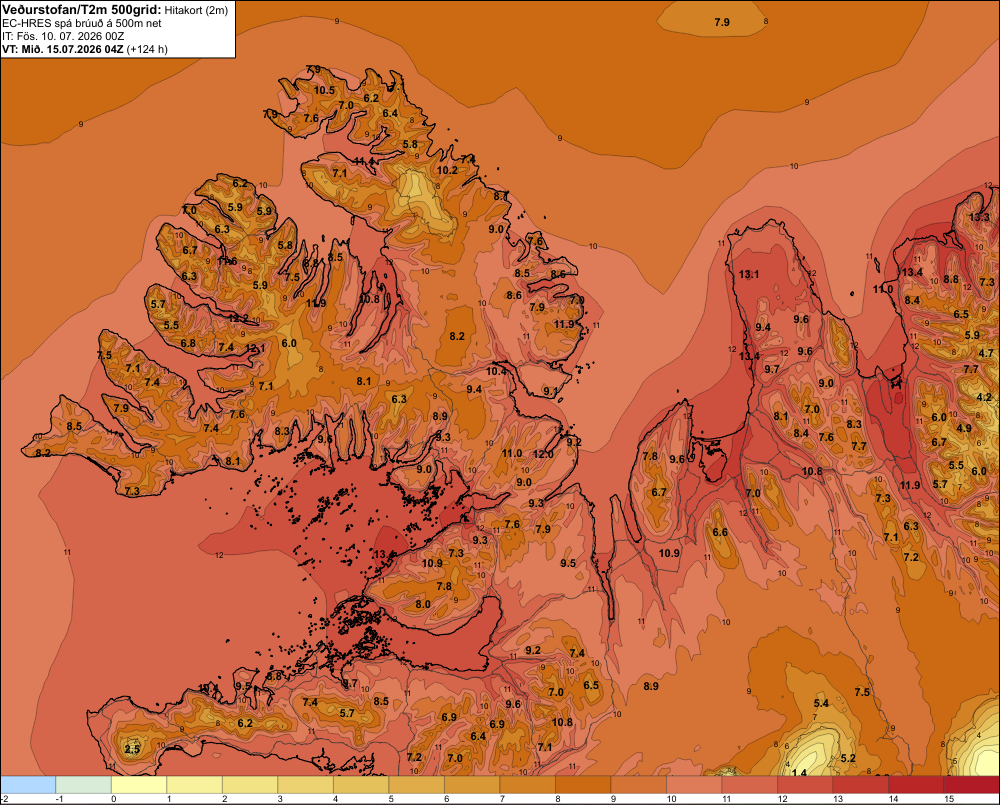1000x805 pixels.
Task: Select the 10.5 temperature value
Action: [324, 90]
